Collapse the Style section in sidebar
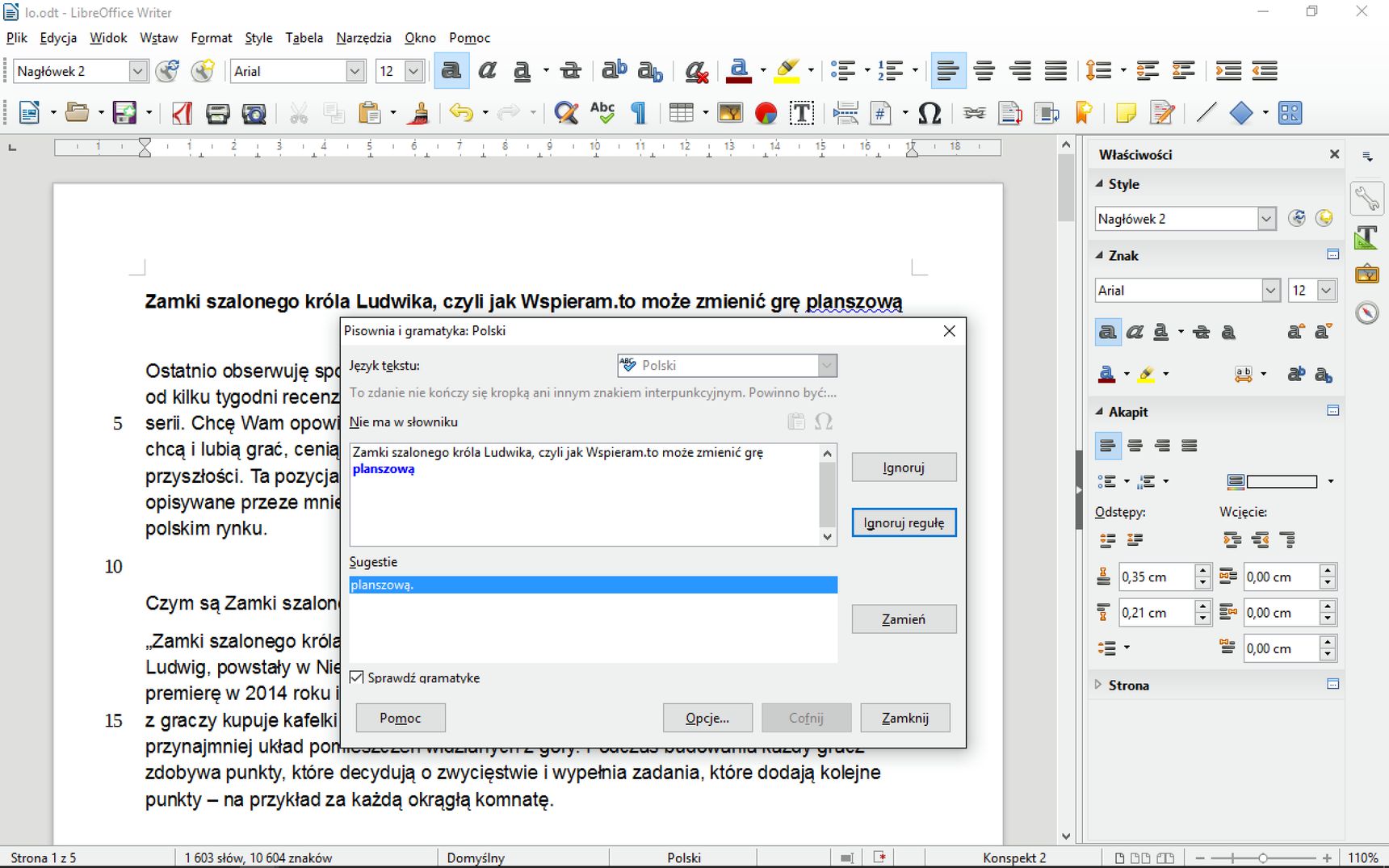Viewport: 1389px width, 868px height. (1099, 184)
